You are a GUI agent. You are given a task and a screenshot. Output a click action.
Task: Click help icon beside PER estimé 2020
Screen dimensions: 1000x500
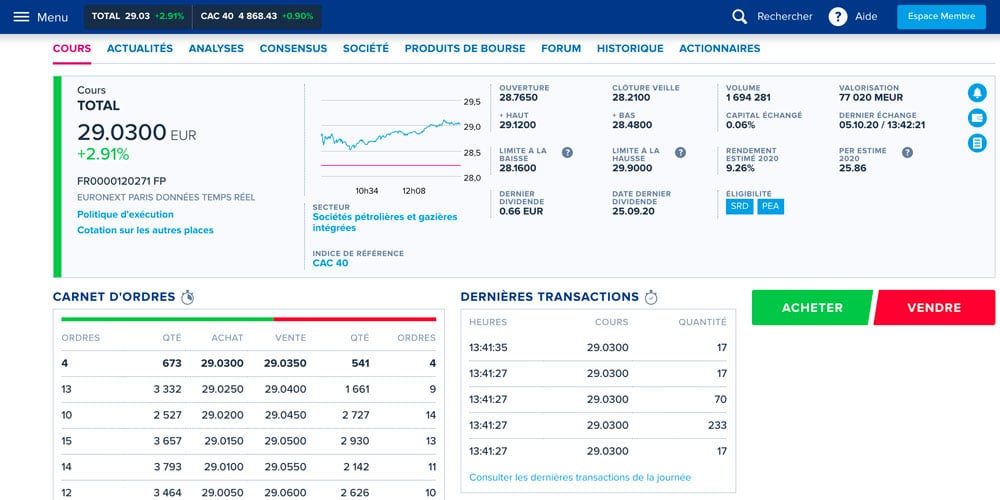click(x=907, y=152)
